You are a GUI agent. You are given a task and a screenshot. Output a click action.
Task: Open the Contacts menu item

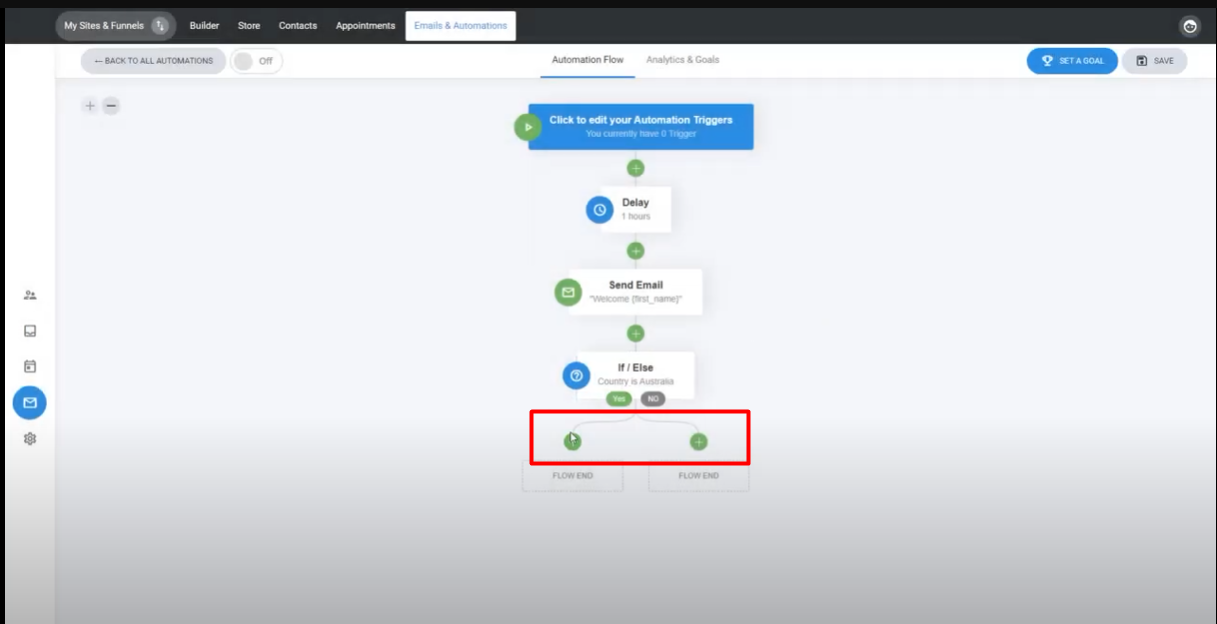298,26
